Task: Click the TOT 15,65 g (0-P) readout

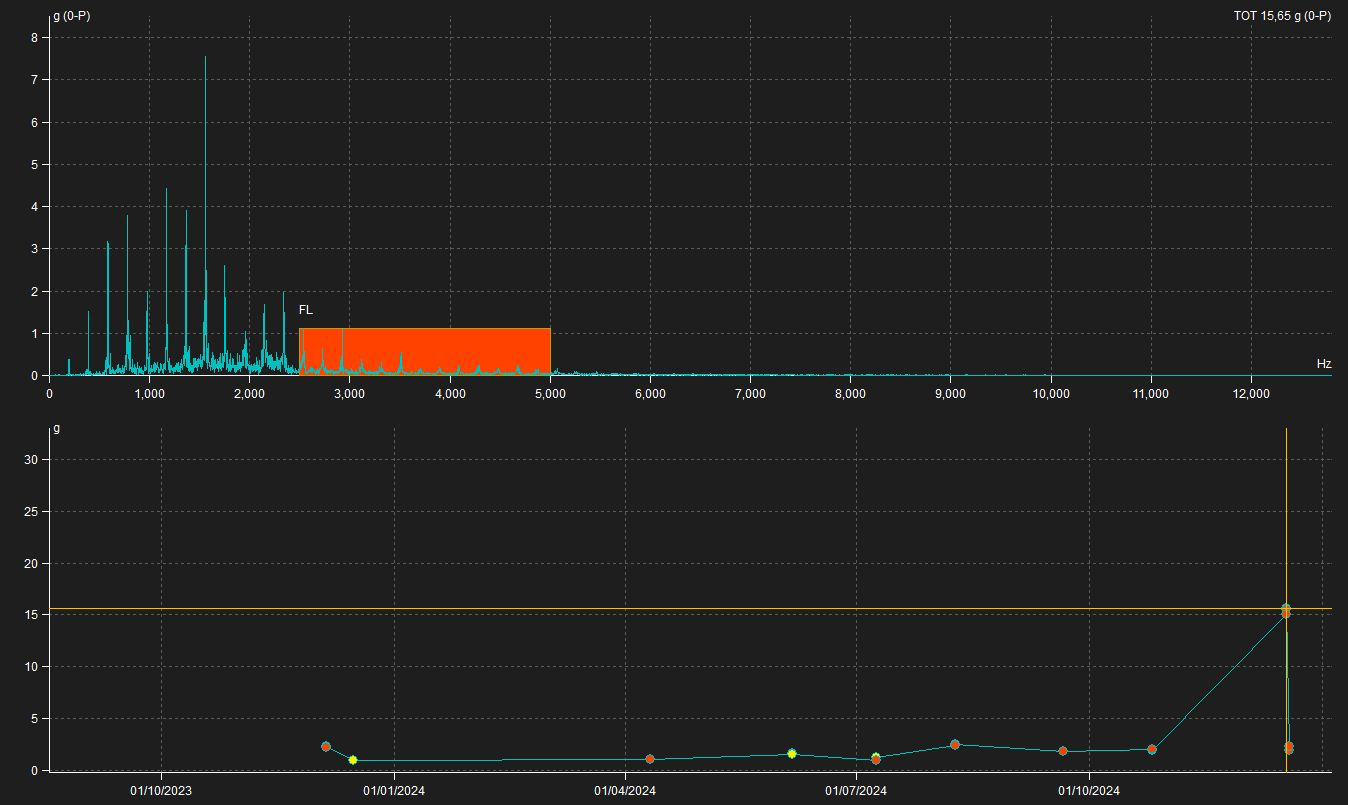Action: point(1282,16)
